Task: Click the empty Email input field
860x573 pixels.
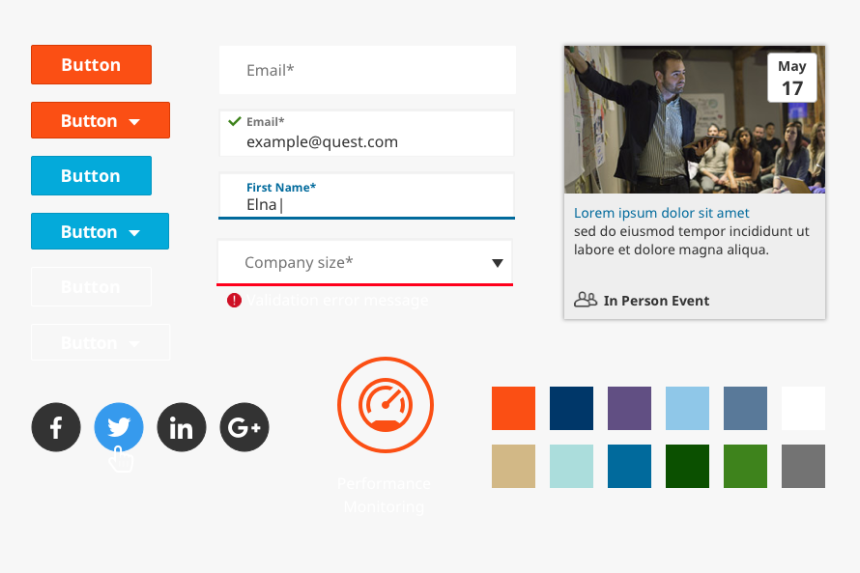Action: [x=367, y=70]
